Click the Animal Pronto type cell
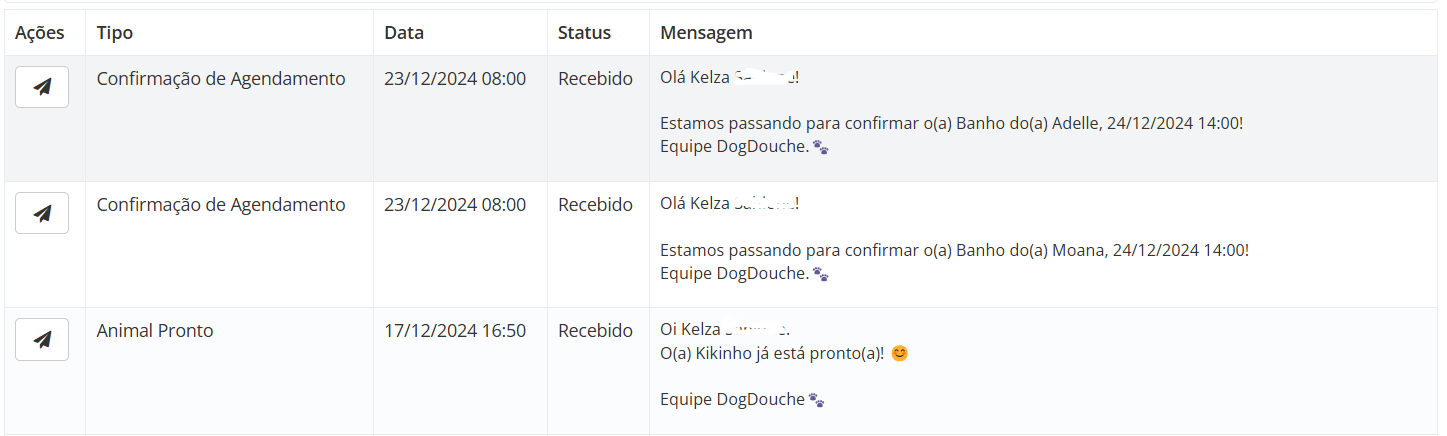The image size is (1447, 436). [155, 331]
